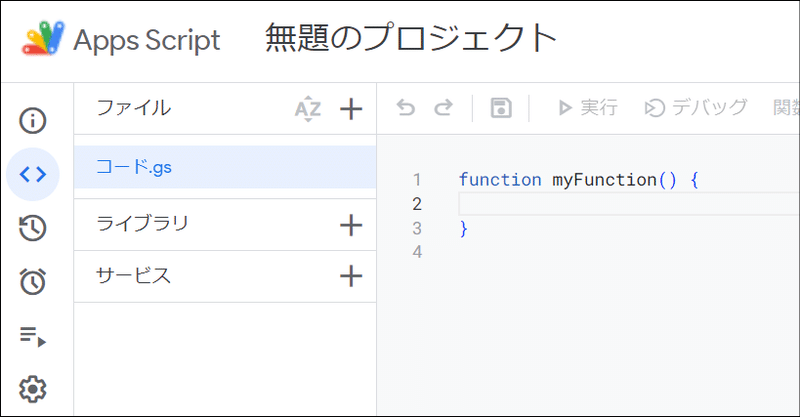Click the history clock sidebar icon

33,228
